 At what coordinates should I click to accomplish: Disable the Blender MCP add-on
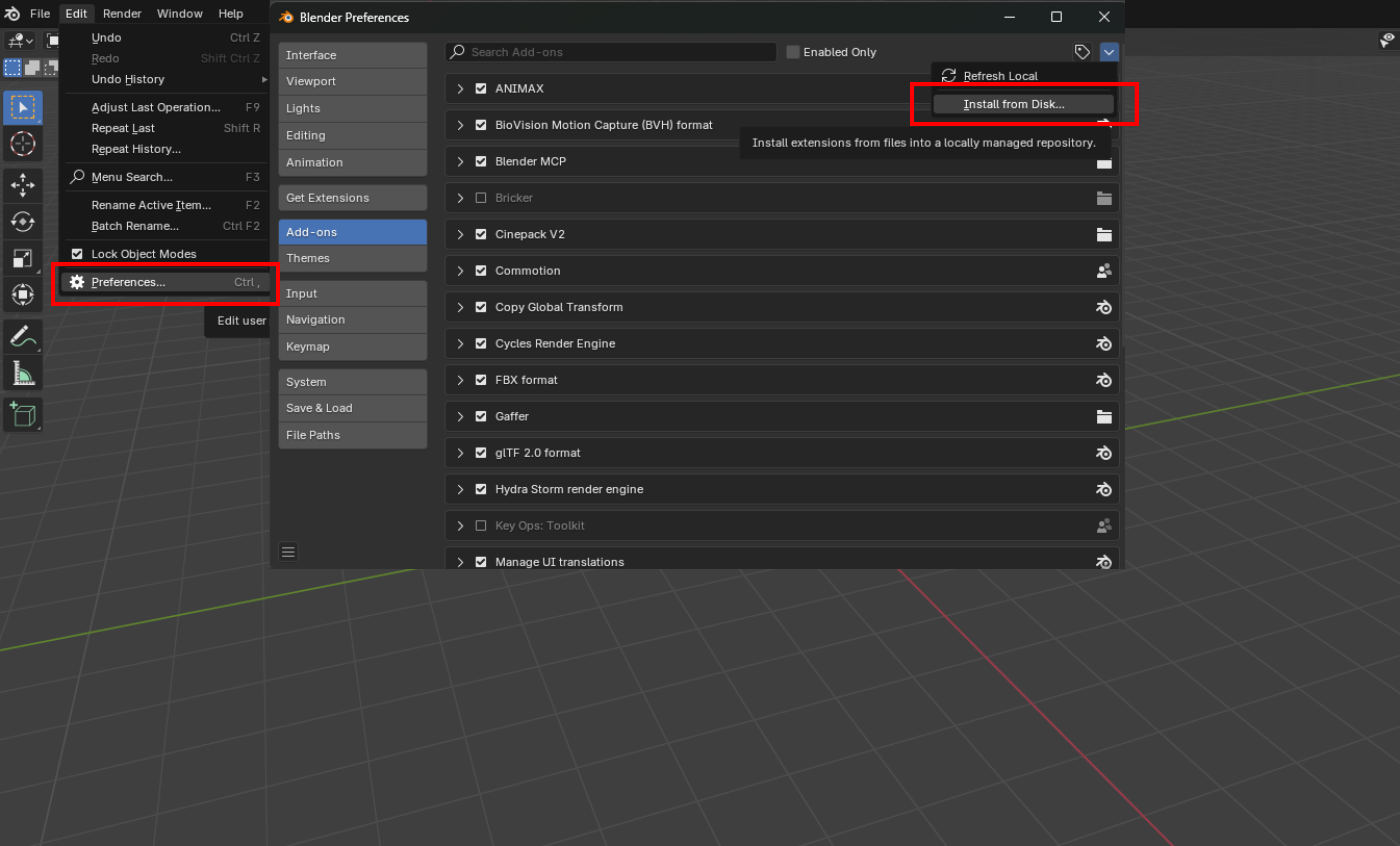tap(481, 161)
